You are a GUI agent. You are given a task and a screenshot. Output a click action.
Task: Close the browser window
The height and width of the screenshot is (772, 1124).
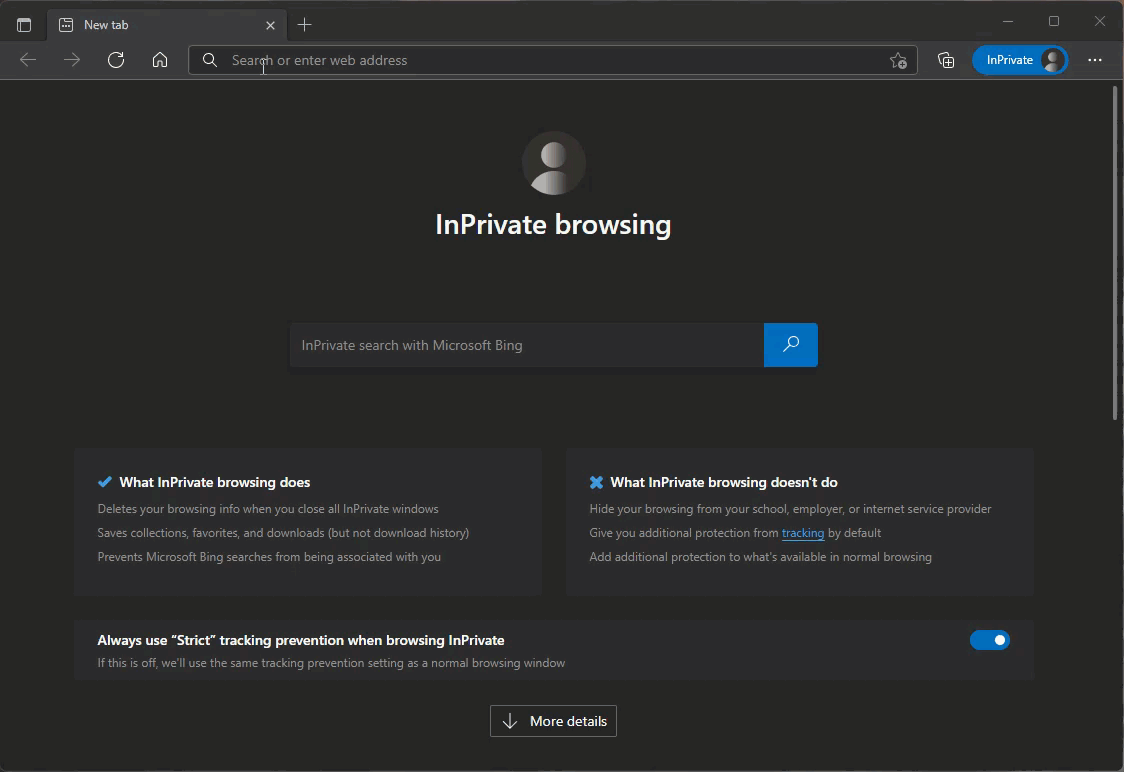point(1100,22)
